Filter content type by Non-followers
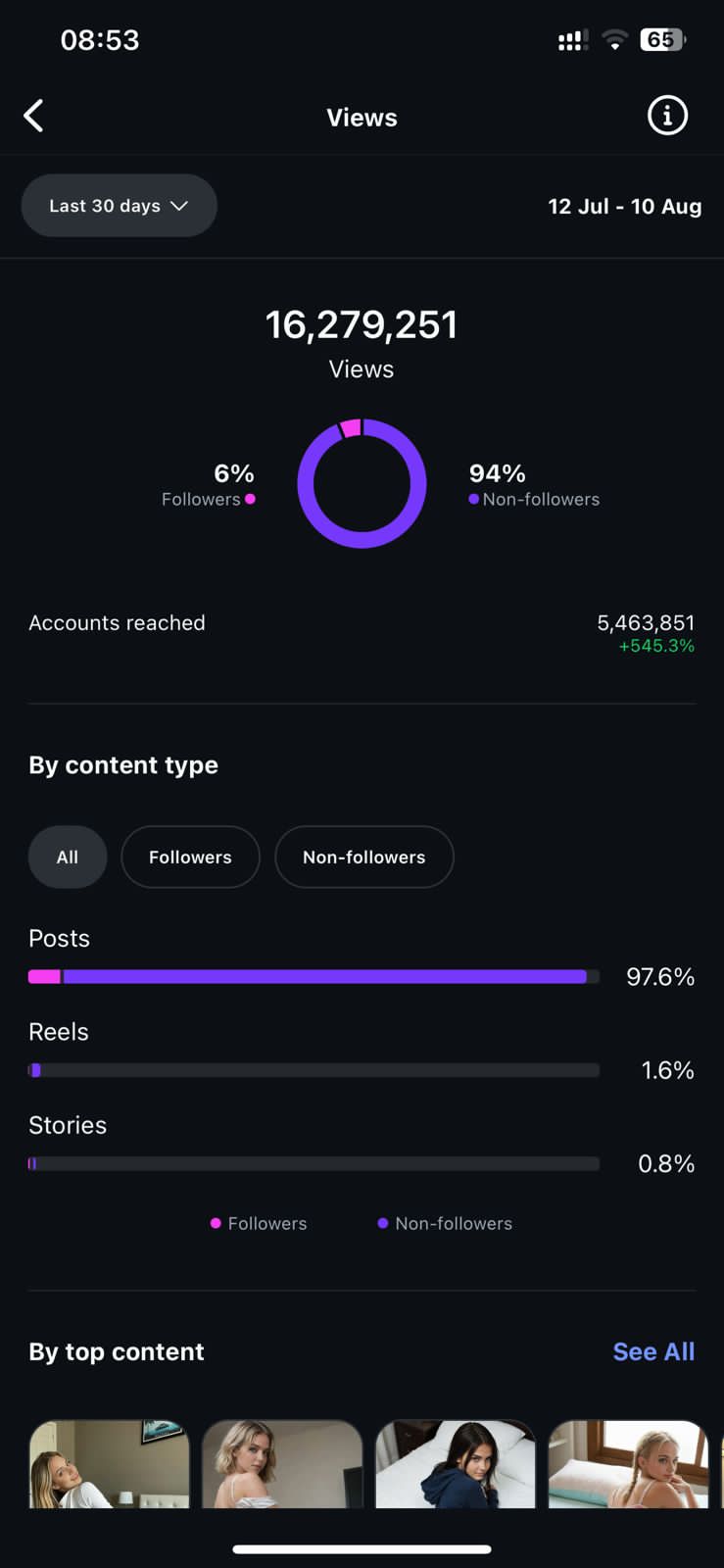Viewport: 724px width, 1568px height. [x=363, y=857]
